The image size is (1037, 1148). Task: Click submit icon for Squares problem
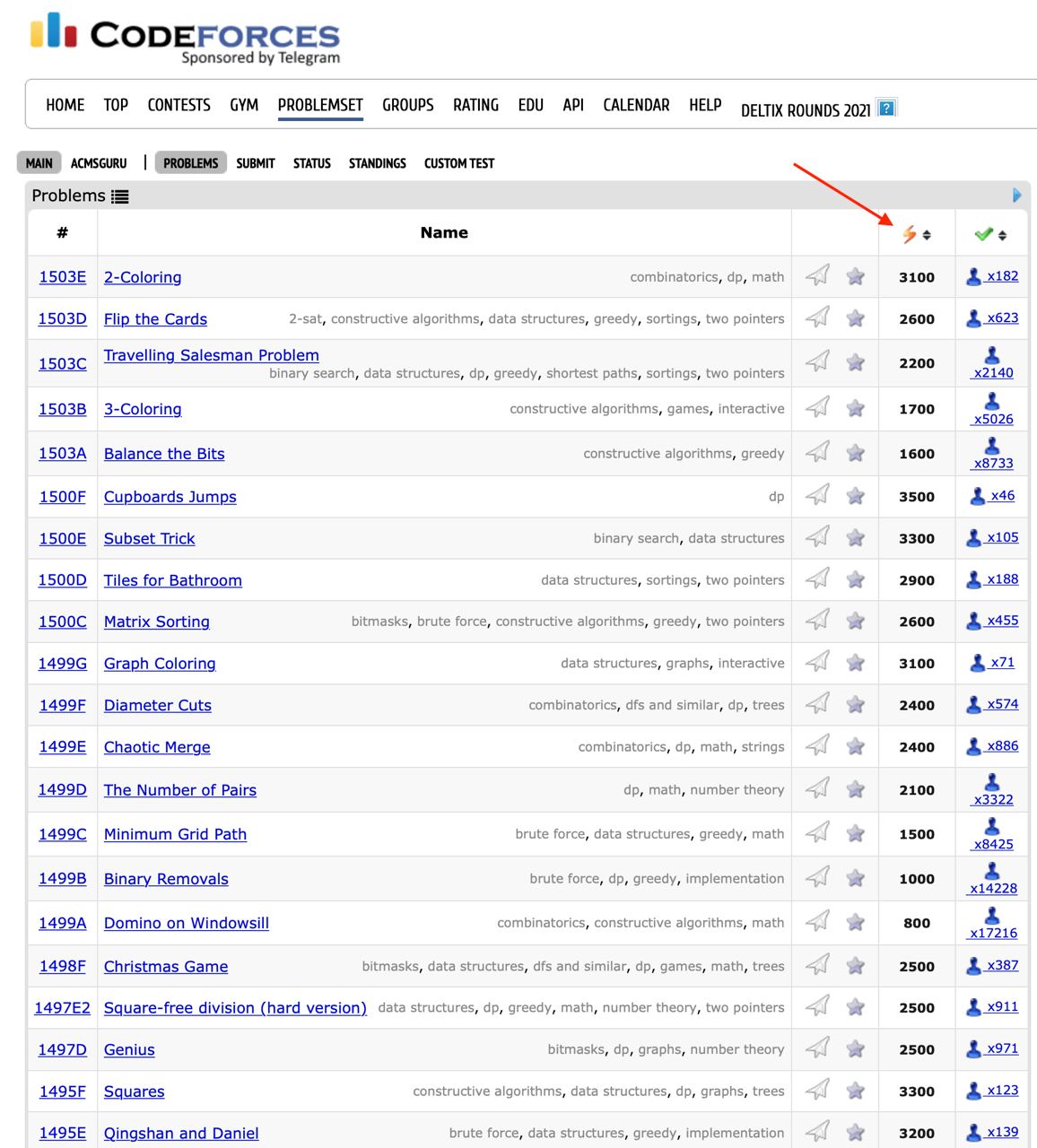(817, 1090)
